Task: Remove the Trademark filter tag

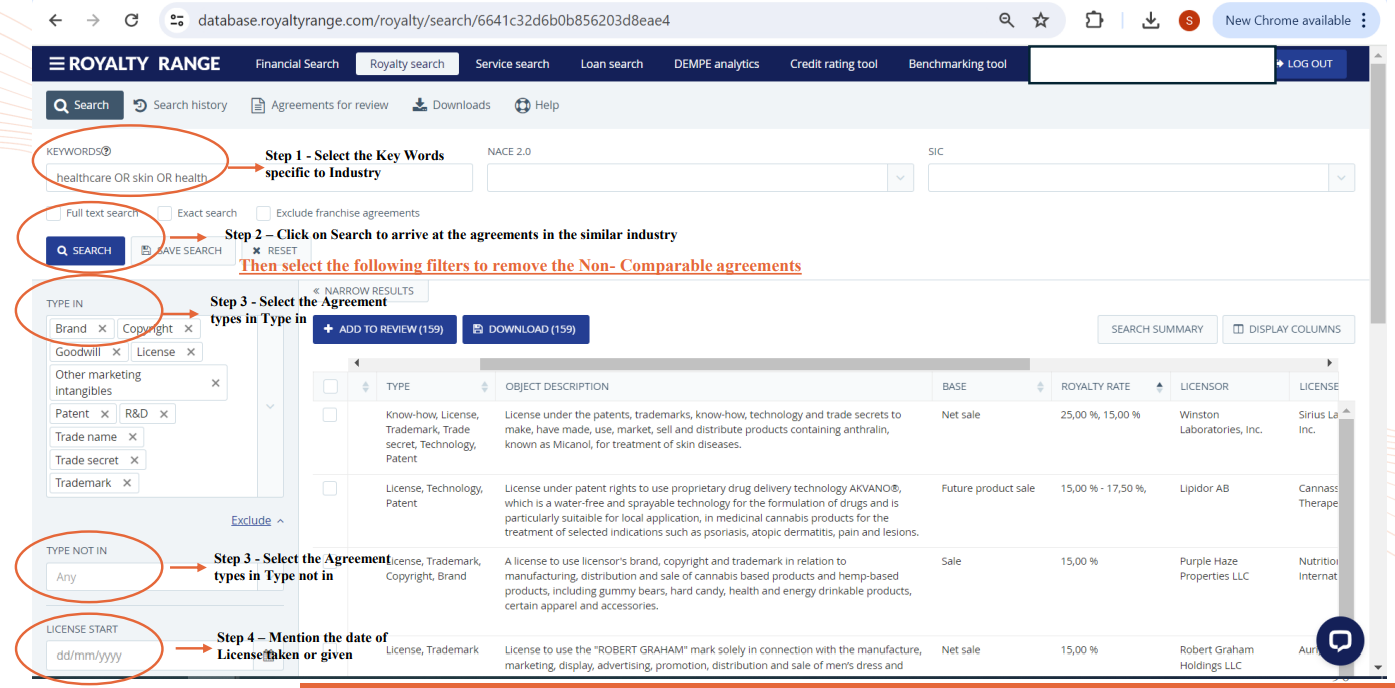Action: [x=127, y=483]
